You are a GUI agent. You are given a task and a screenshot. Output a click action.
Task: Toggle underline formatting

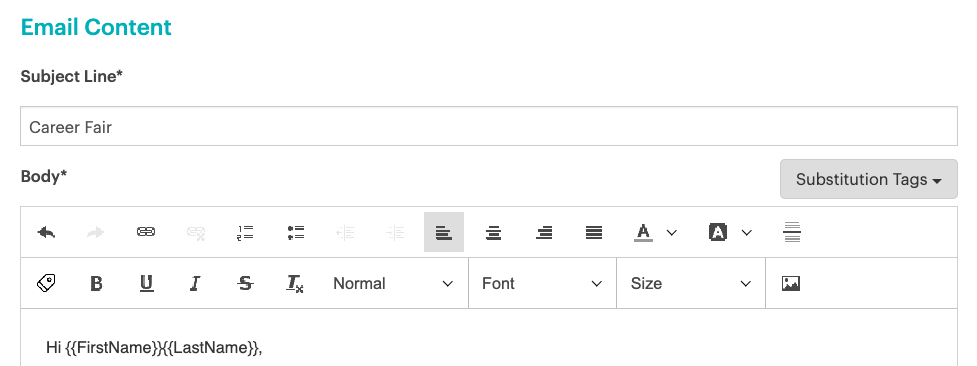(x=146, y=284)
